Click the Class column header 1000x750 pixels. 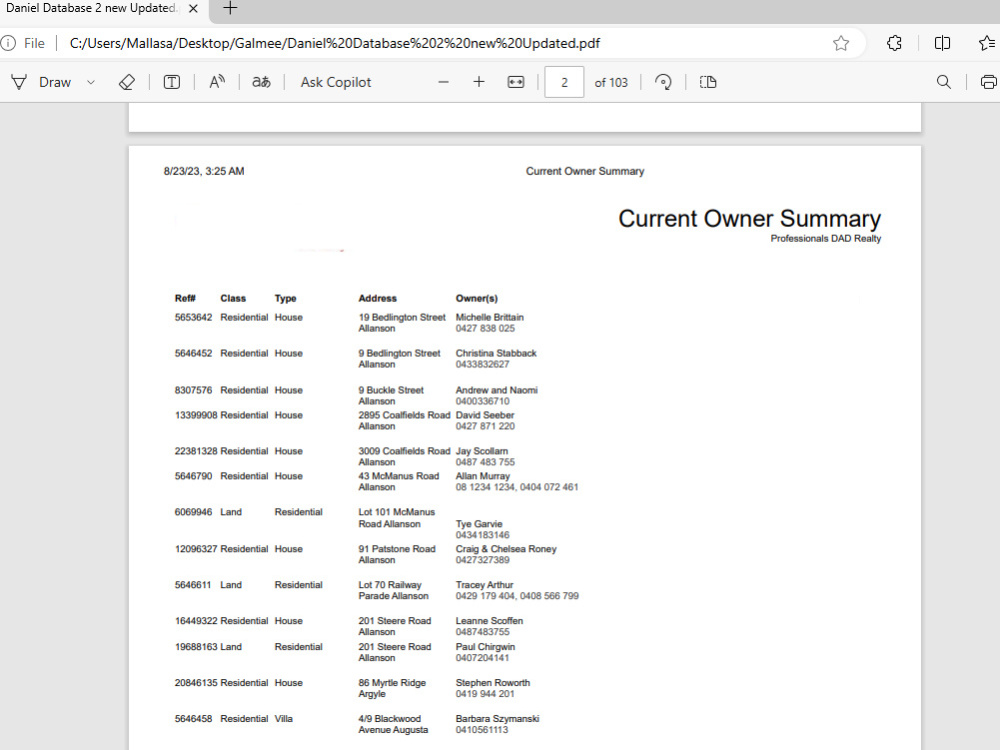click(233, 298)
